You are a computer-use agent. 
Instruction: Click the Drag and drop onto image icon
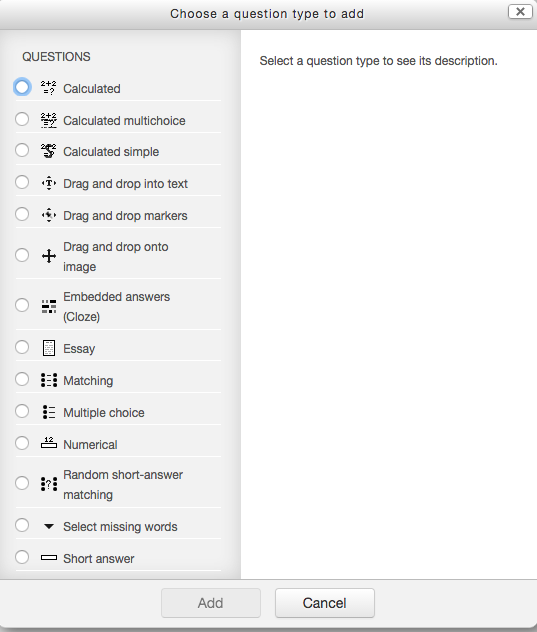click(x=49, y=256)
